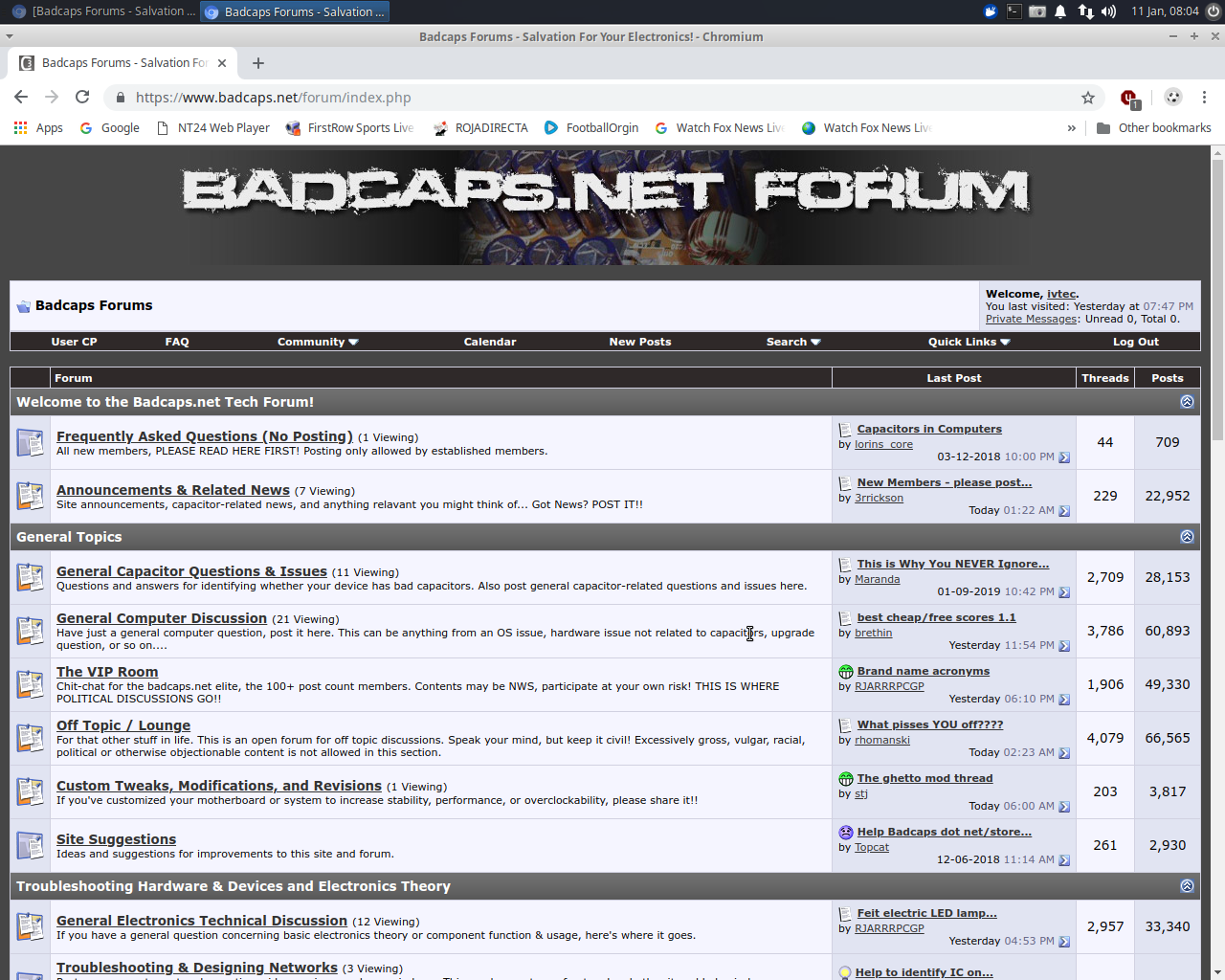The width and height of the screenshot is (1225, 980).
Task: Open The VIP Room forum
Action: pyautogui.click(x=107, y=672)
